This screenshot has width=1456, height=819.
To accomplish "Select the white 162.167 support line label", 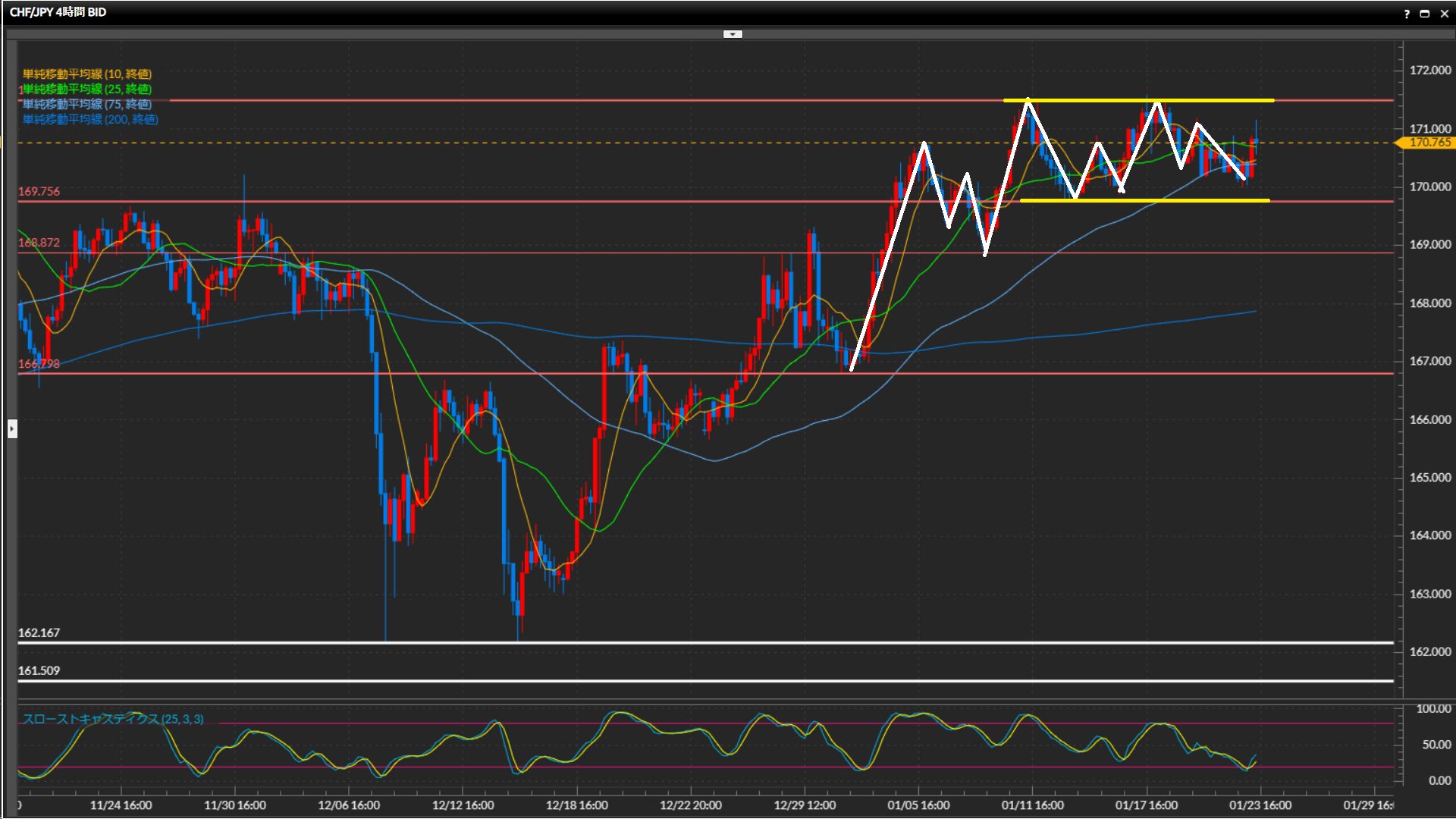I will tap(39, 632).
